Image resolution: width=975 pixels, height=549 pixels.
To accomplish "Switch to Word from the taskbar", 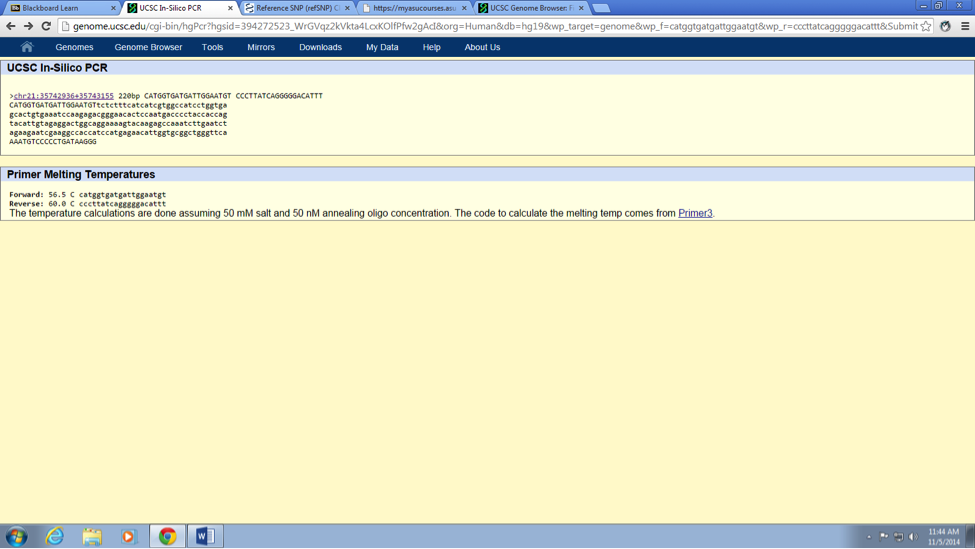I will point(205,537).
